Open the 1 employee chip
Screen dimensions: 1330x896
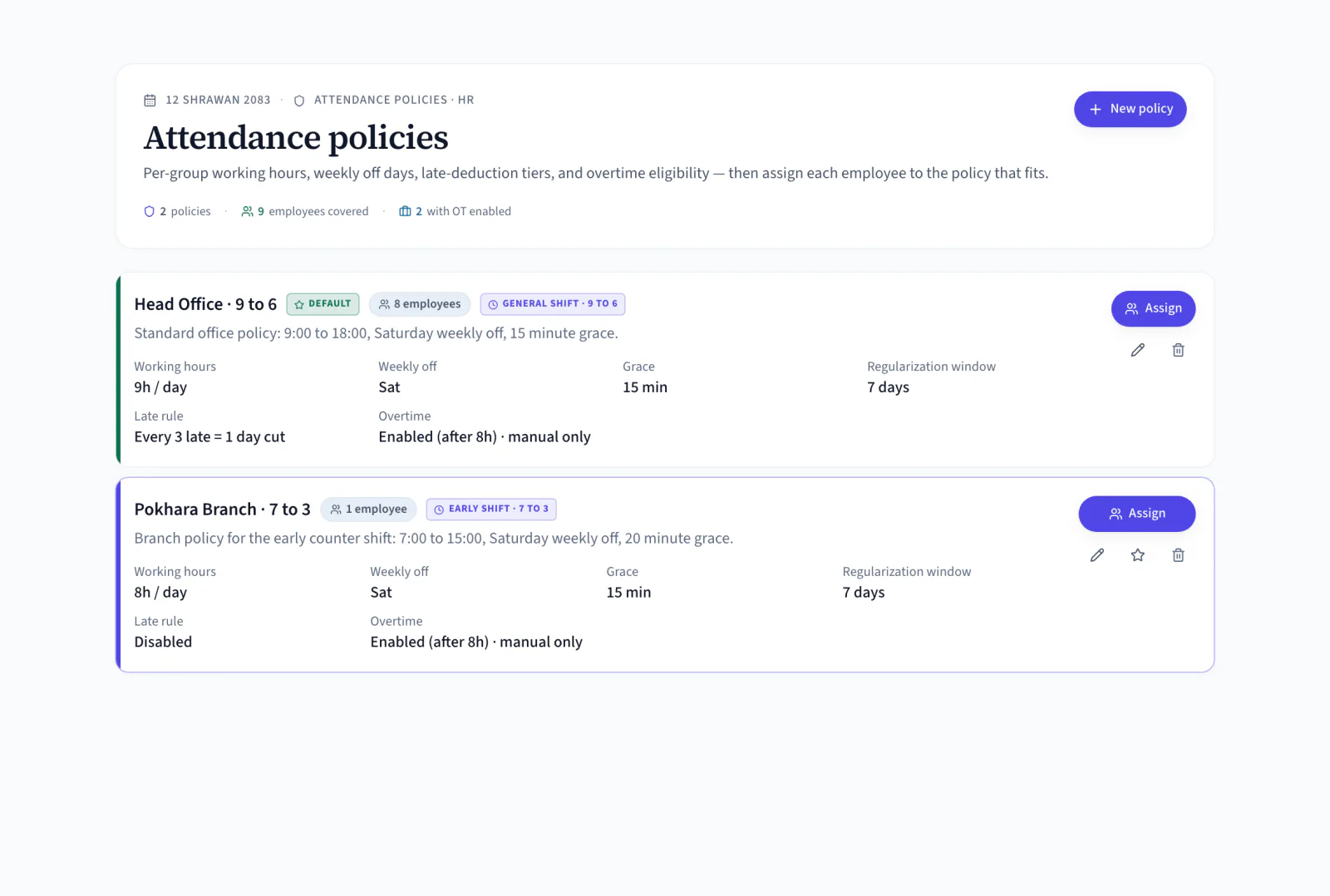click(x=368, y=510)
